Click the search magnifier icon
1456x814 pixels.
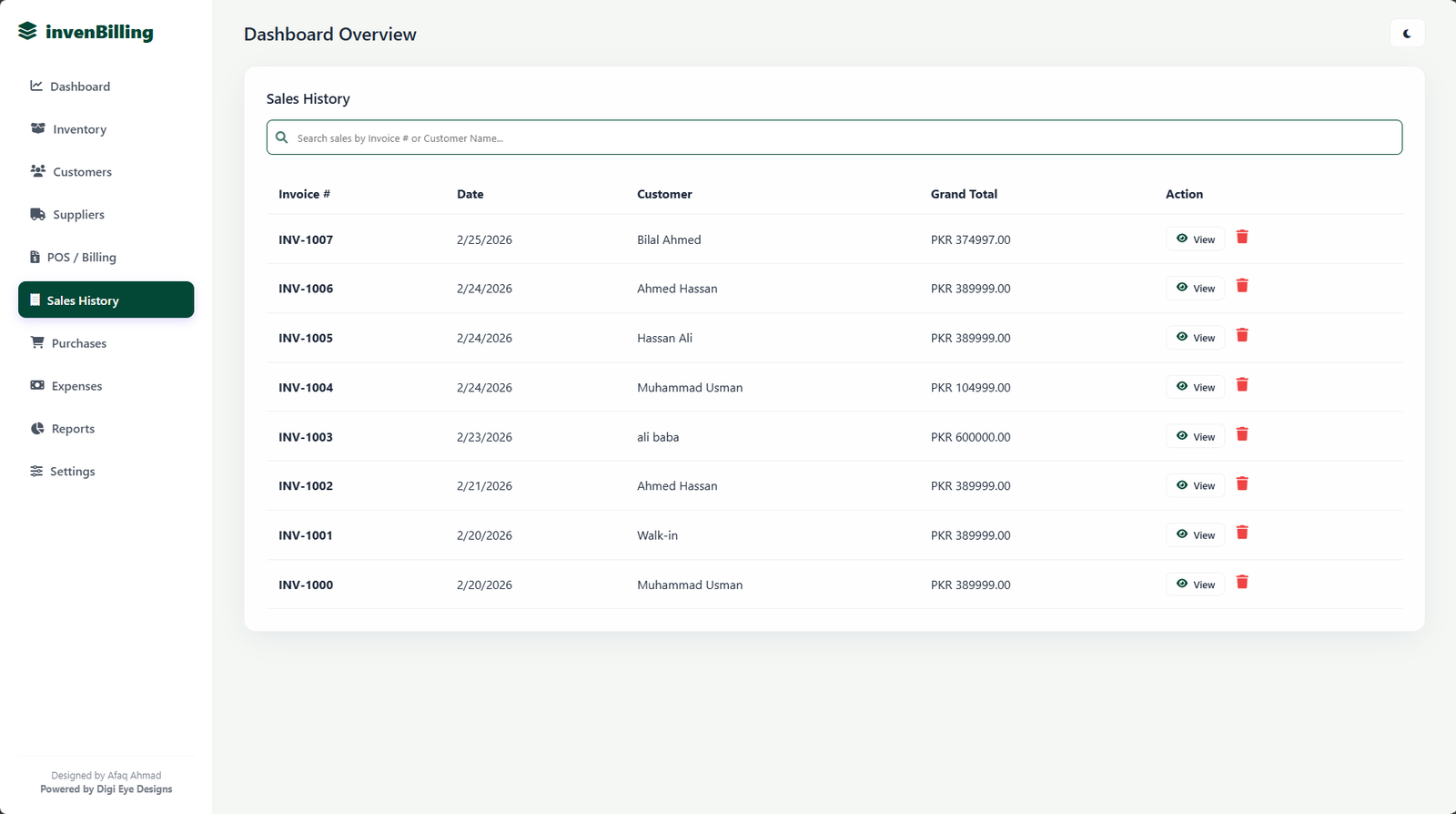[x=282, y=137]
